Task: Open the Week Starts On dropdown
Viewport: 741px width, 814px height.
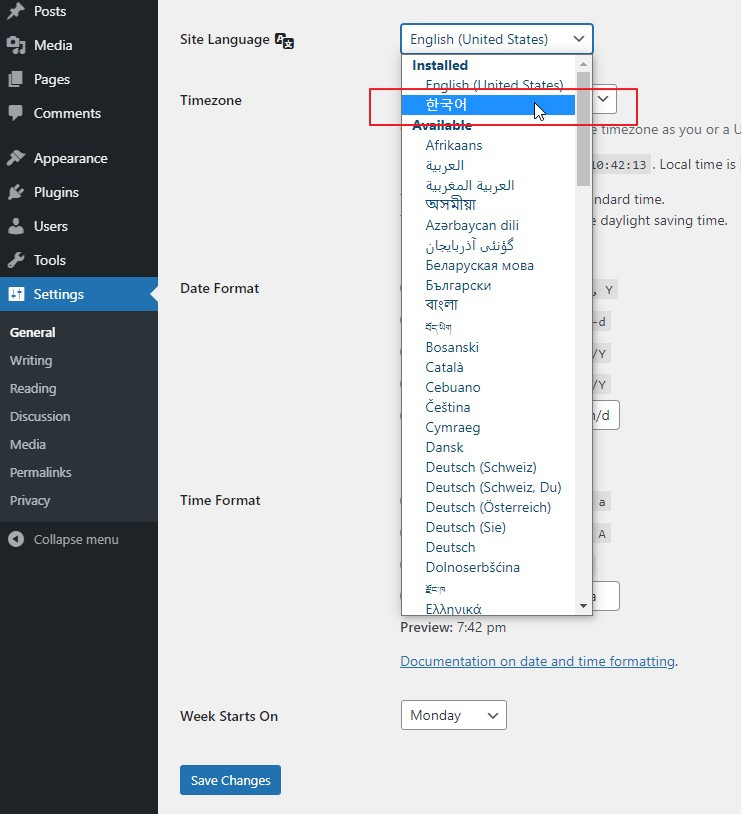Action: [453, 715]
